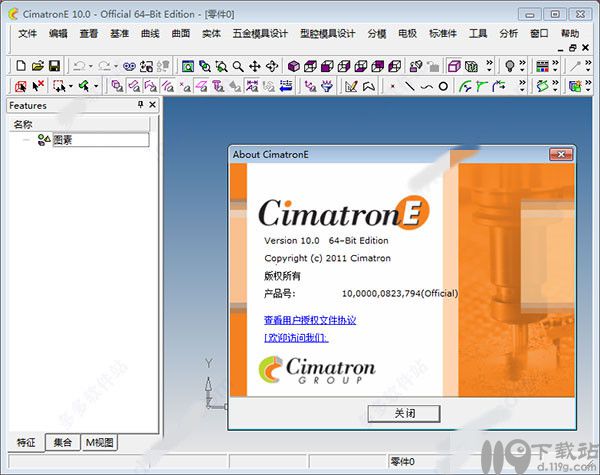Choose the dashed-box selection tool
Image resolution: width=600 pixels, height=475 pixels.
[x=59, y=87]
